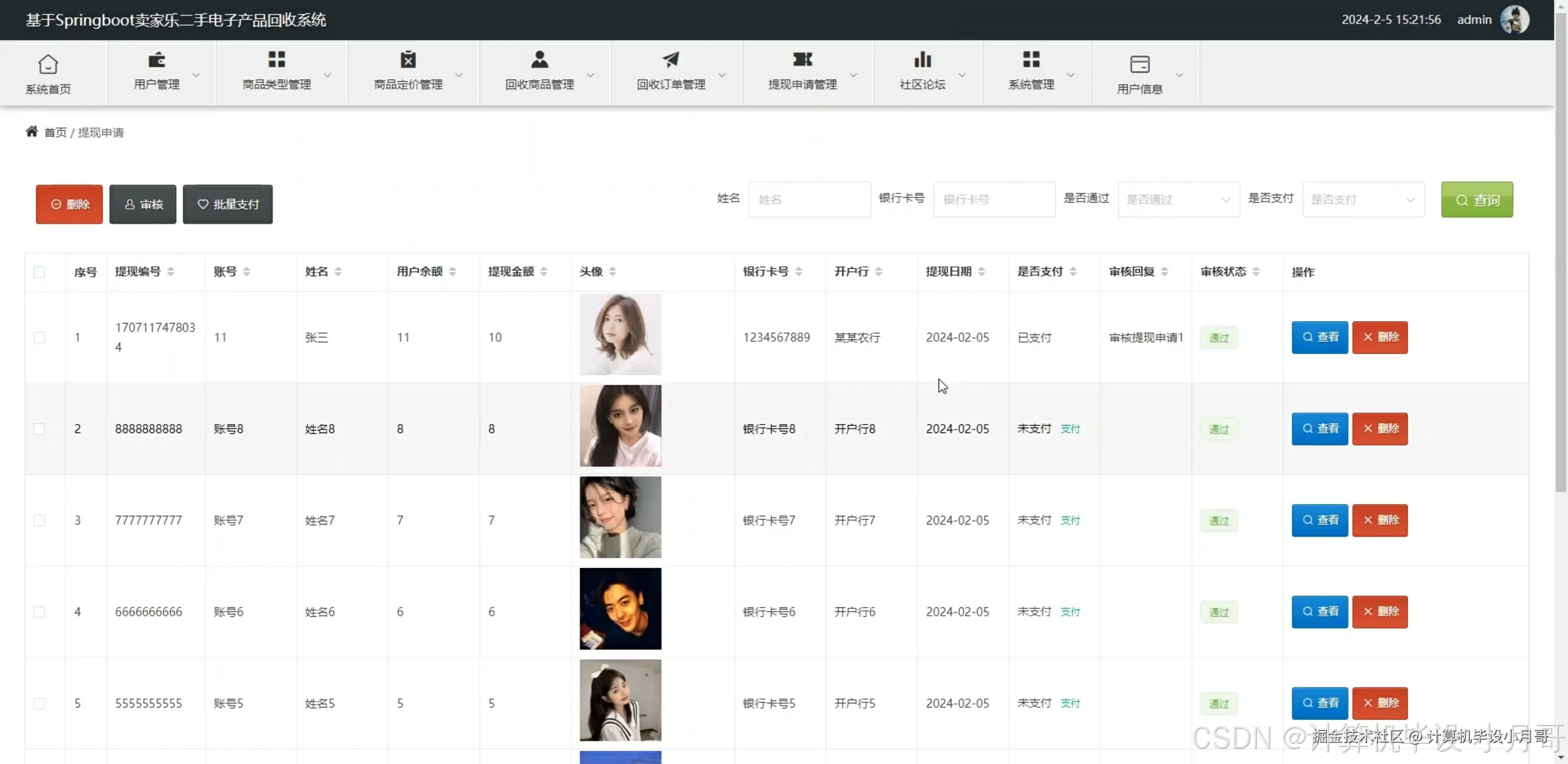This screenshot has height=764, width=1568.
Task: Expand the 社区论坛 menu chevron
Action: coord(962,75)
